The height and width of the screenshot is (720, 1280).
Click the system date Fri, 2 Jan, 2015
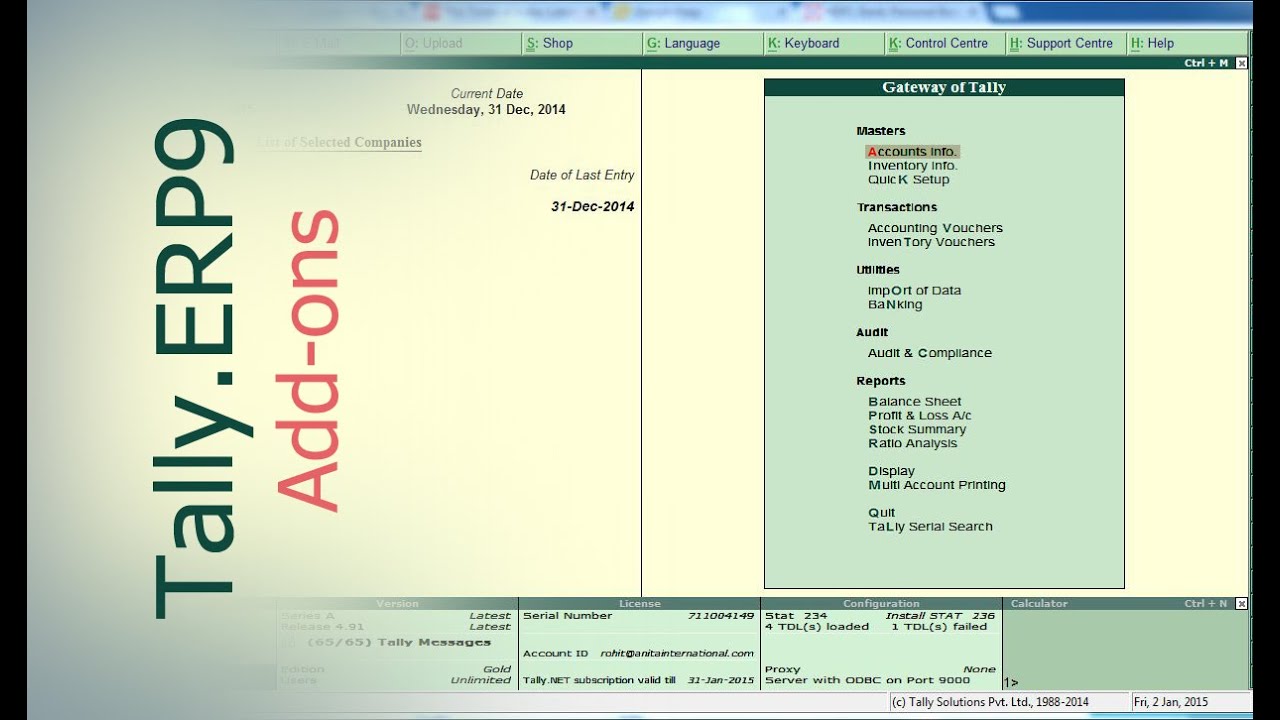1172,702
